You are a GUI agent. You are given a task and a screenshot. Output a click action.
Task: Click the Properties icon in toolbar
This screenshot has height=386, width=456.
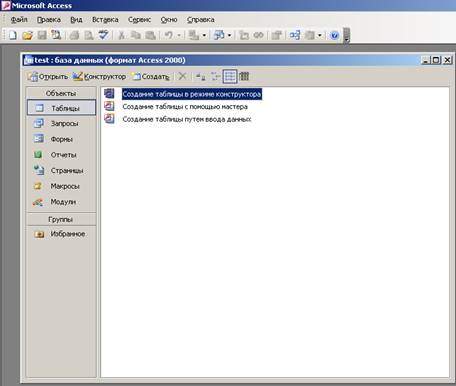point(277,35)
